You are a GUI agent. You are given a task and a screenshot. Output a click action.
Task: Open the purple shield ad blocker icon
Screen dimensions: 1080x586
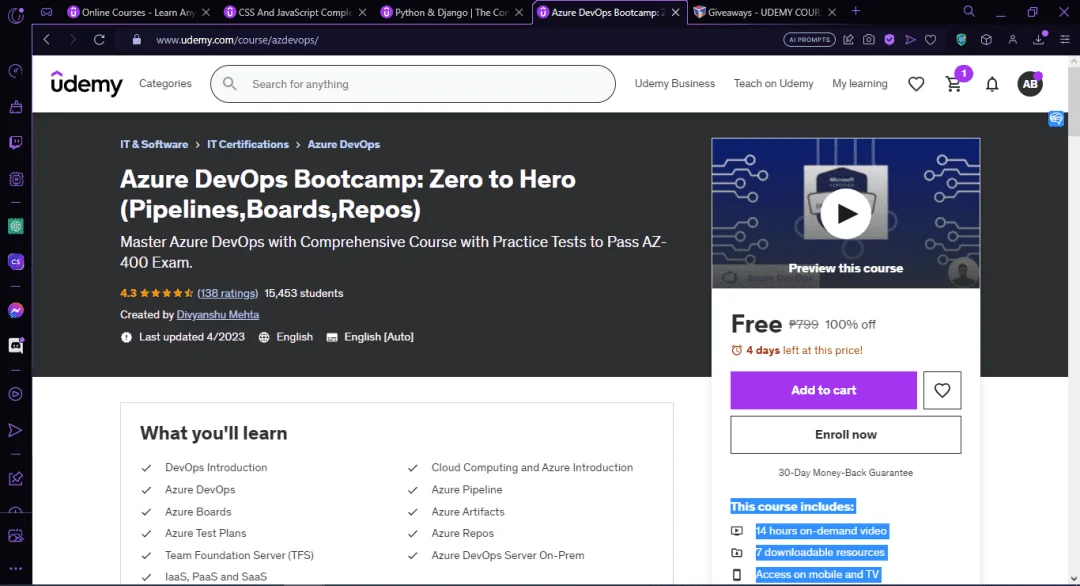click(x=889, y=40)
